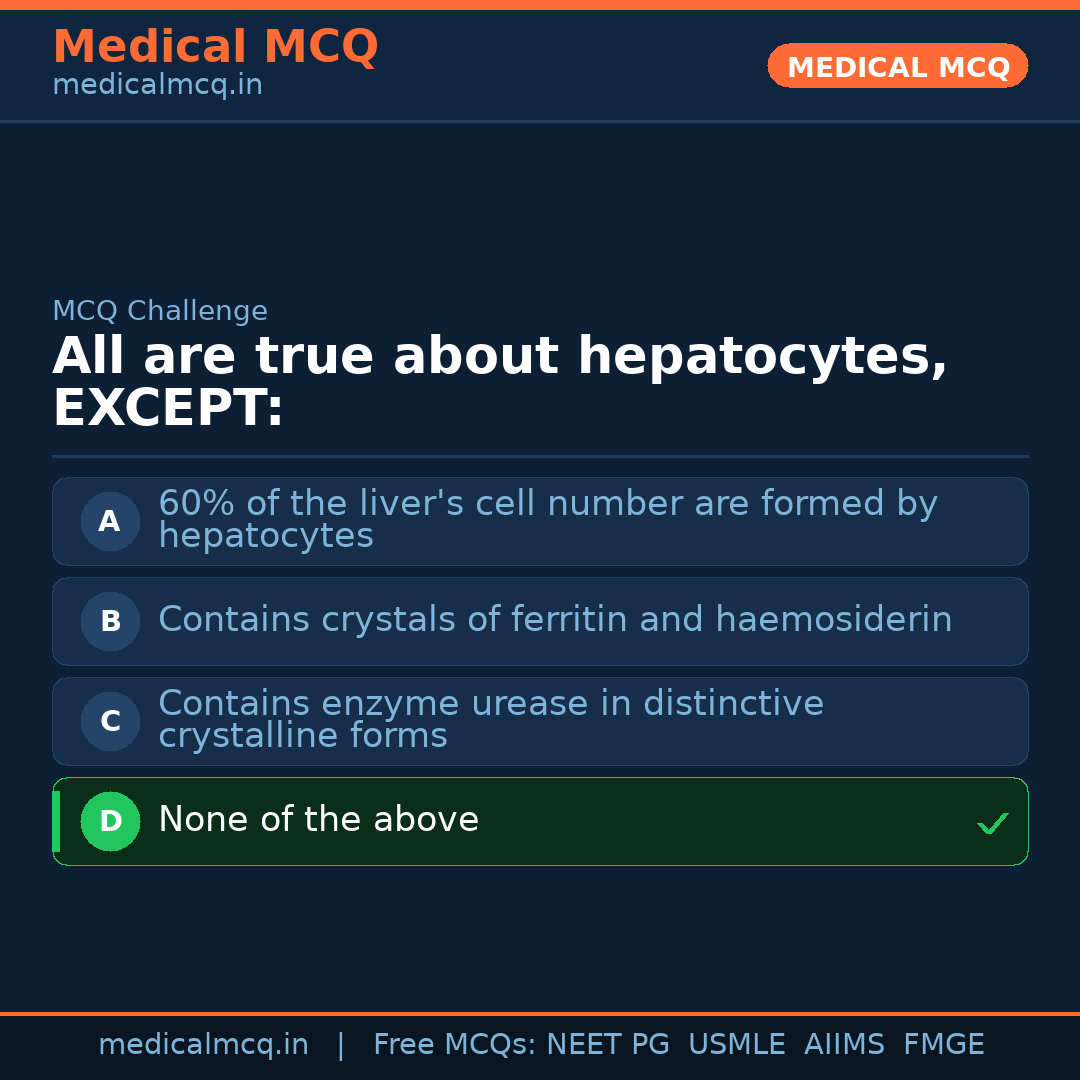The width and height of the screenshot is (1080, 1080).
Task: Click the "MCQ Challenge" label
Action: click(x=160, y=311)
